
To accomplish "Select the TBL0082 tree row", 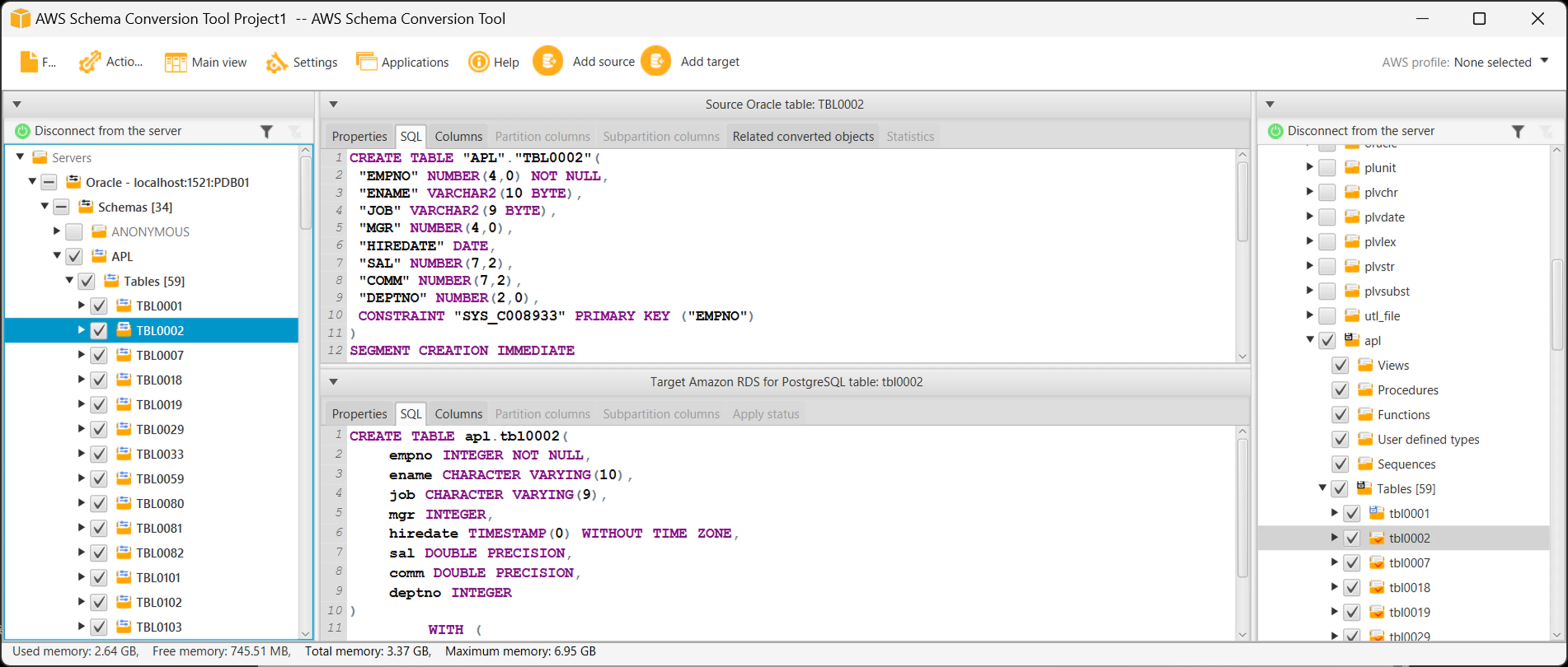I will [151, 553].
